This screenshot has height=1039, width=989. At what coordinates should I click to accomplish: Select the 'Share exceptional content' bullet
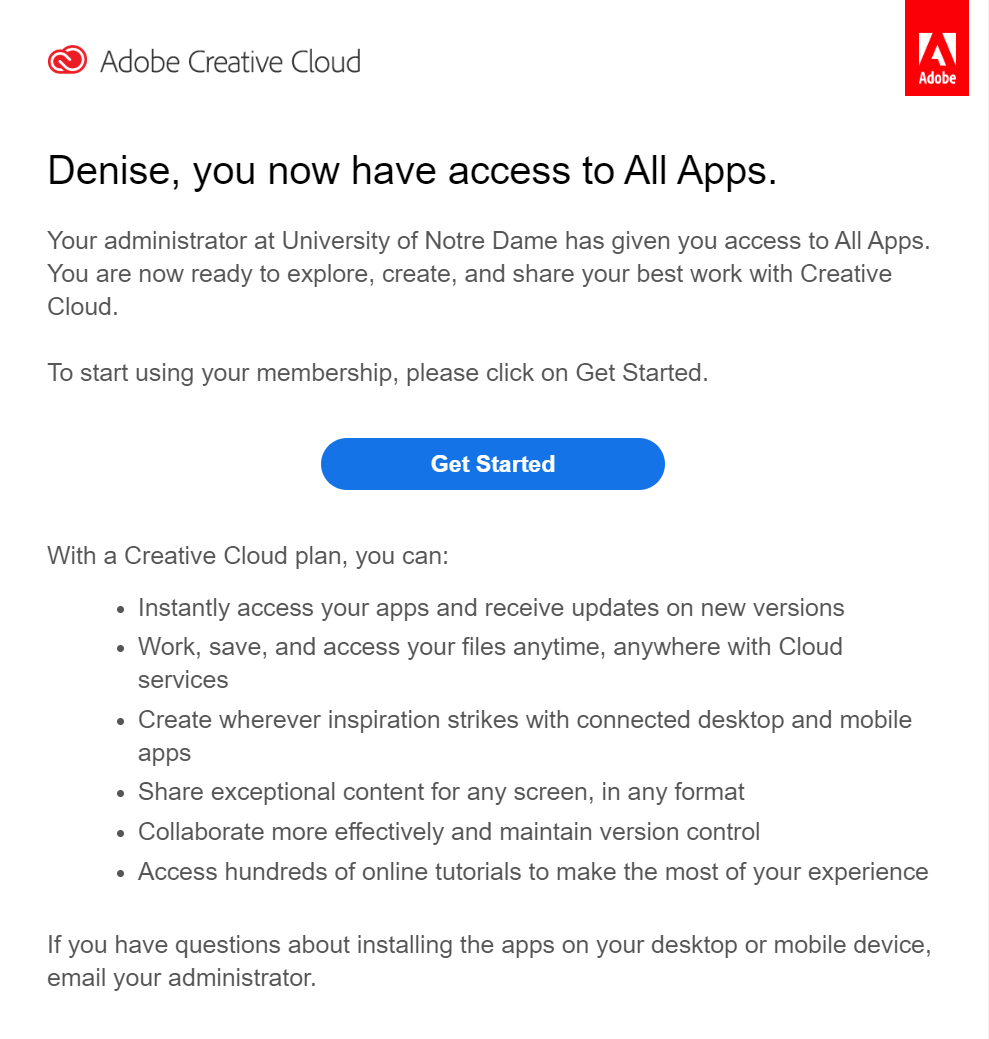[x=441, y=792]
